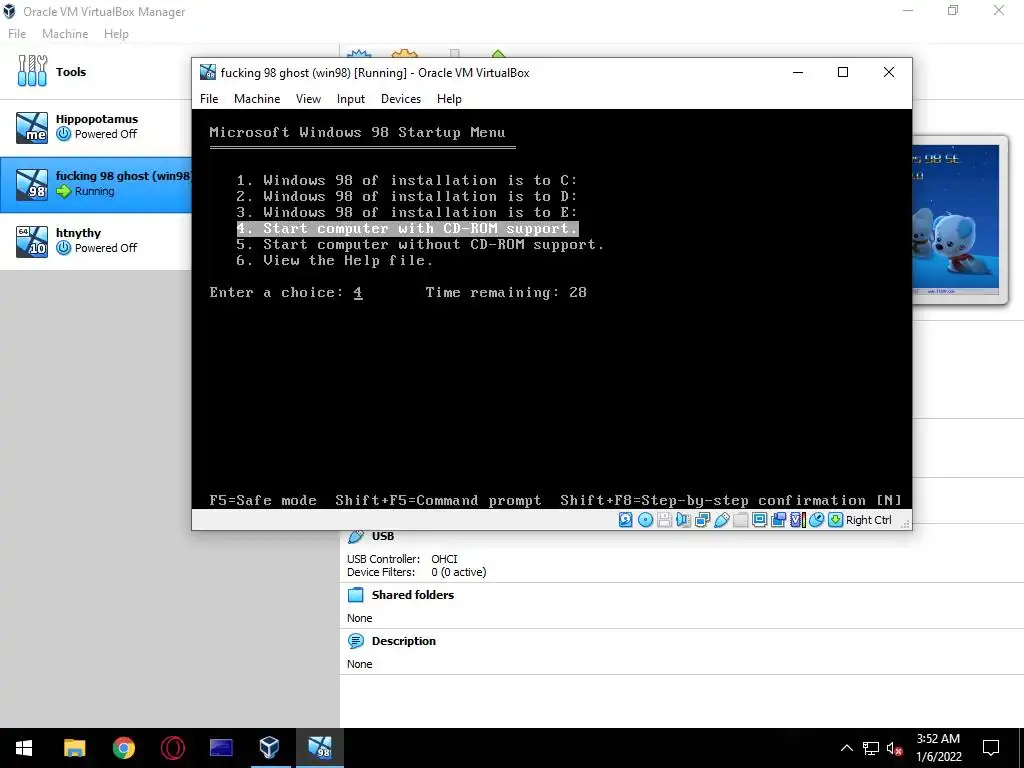
Task: Click startup option 3 installation to E:
Action: pyautogui.click(x=407, y=212)
